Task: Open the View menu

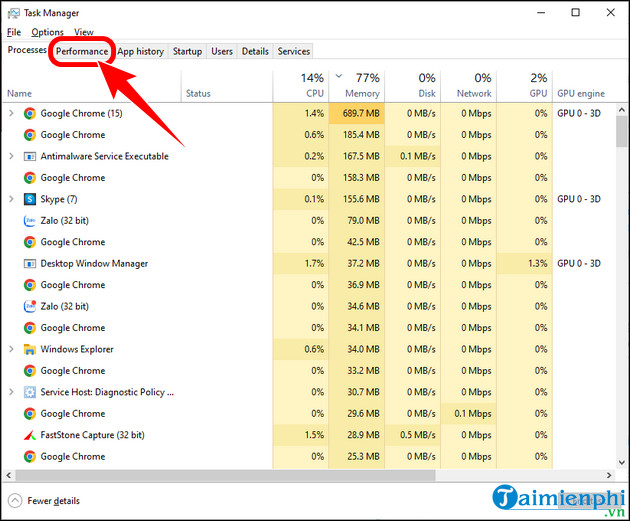Action: [x=84, y=32]
